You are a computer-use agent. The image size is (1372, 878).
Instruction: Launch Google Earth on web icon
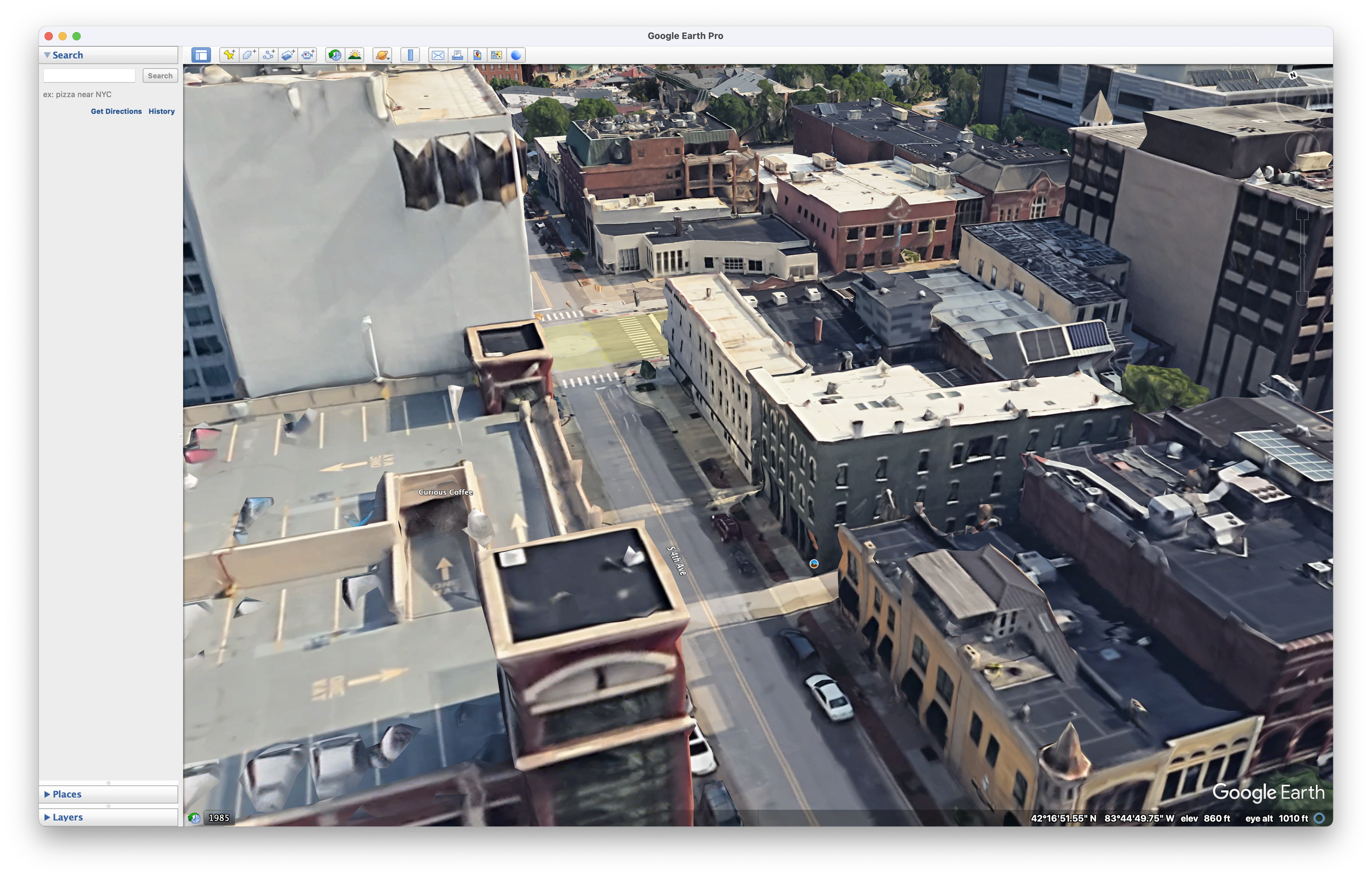point(516,55)
